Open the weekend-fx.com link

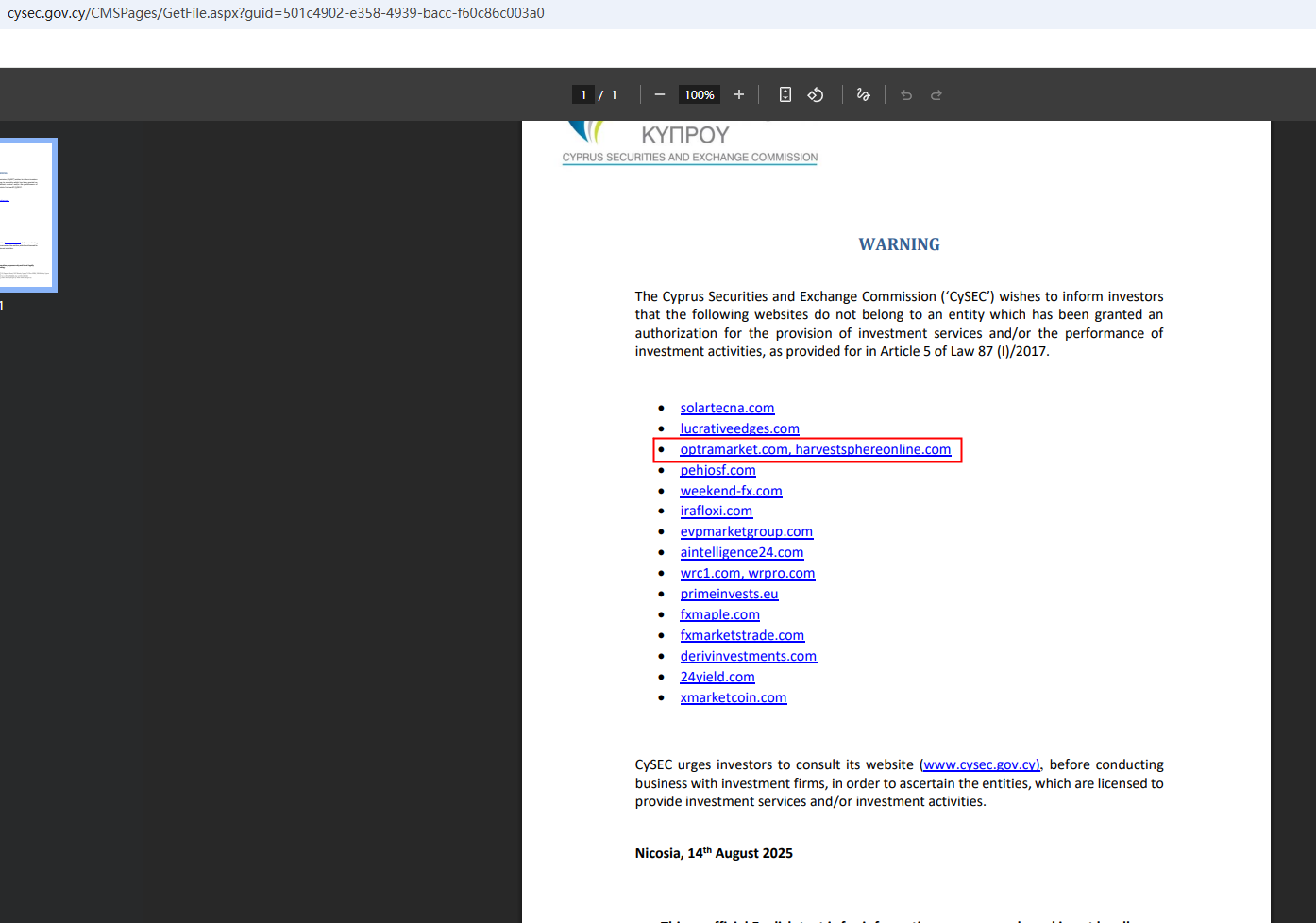[731, 491]
